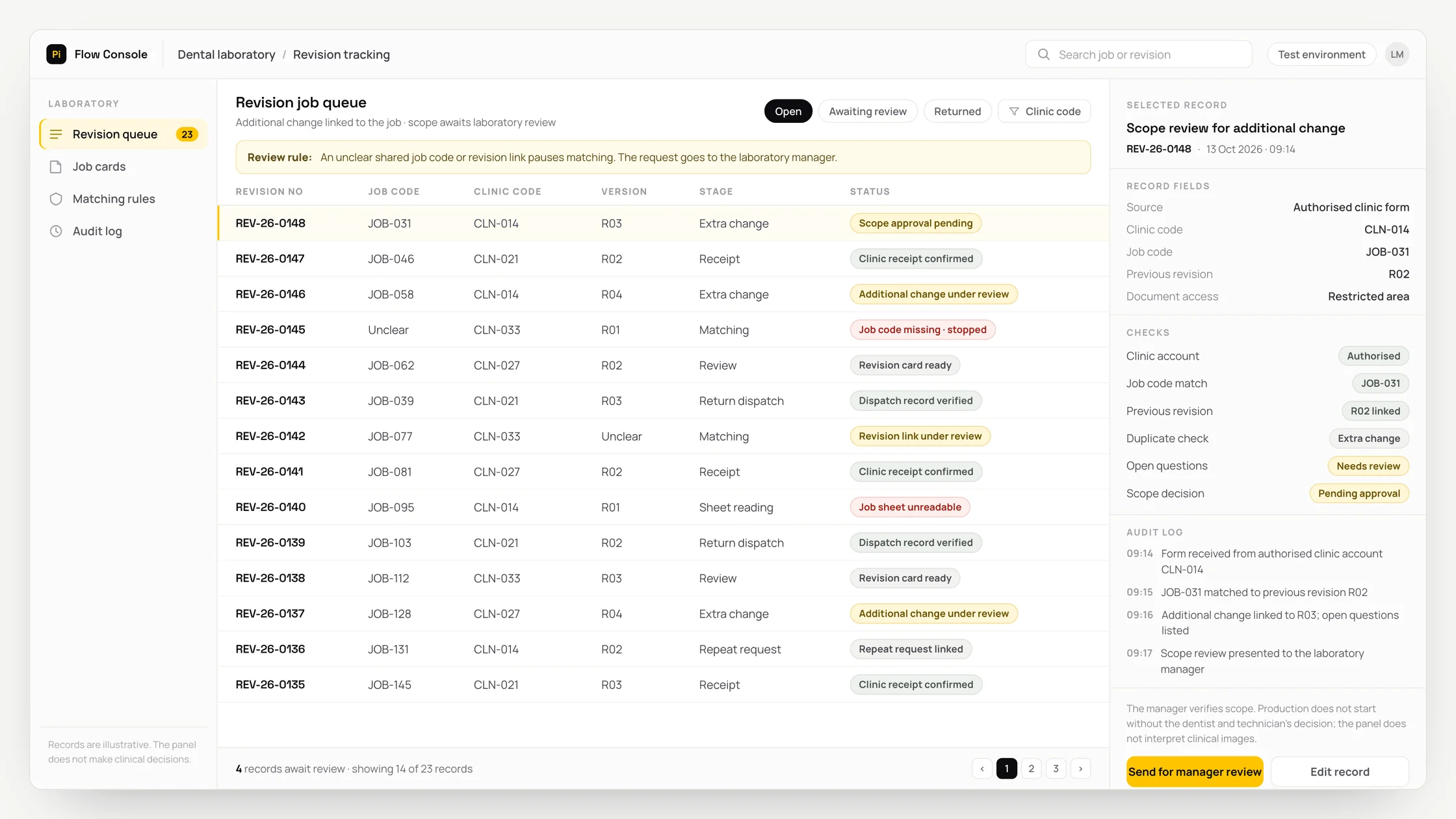The width and height of the screenshot is (1456, 819).
Task: Select row REV-26-0145
Action: click(x=663, y=330)
